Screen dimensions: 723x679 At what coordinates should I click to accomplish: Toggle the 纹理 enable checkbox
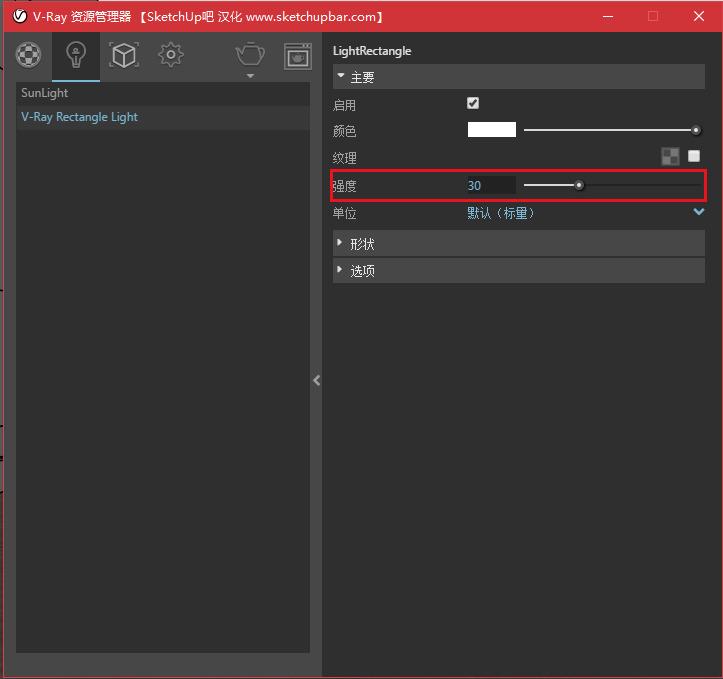pos(694,156)
